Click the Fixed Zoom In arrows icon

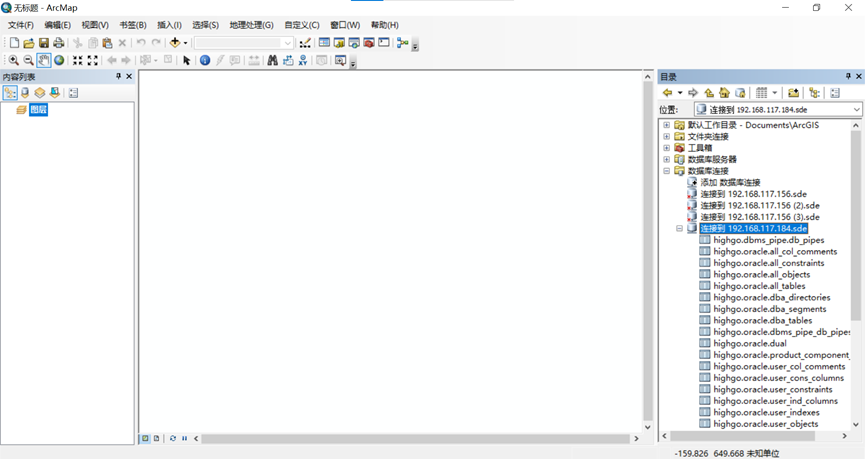78,60
